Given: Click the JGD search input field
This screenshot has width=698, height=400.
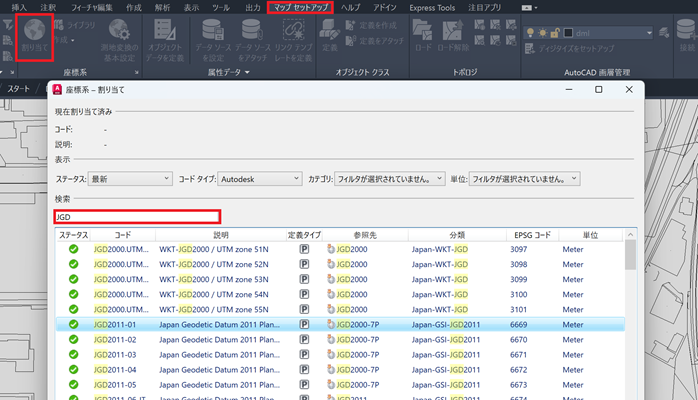Looking at the screenshot, I should pos(137,217).
